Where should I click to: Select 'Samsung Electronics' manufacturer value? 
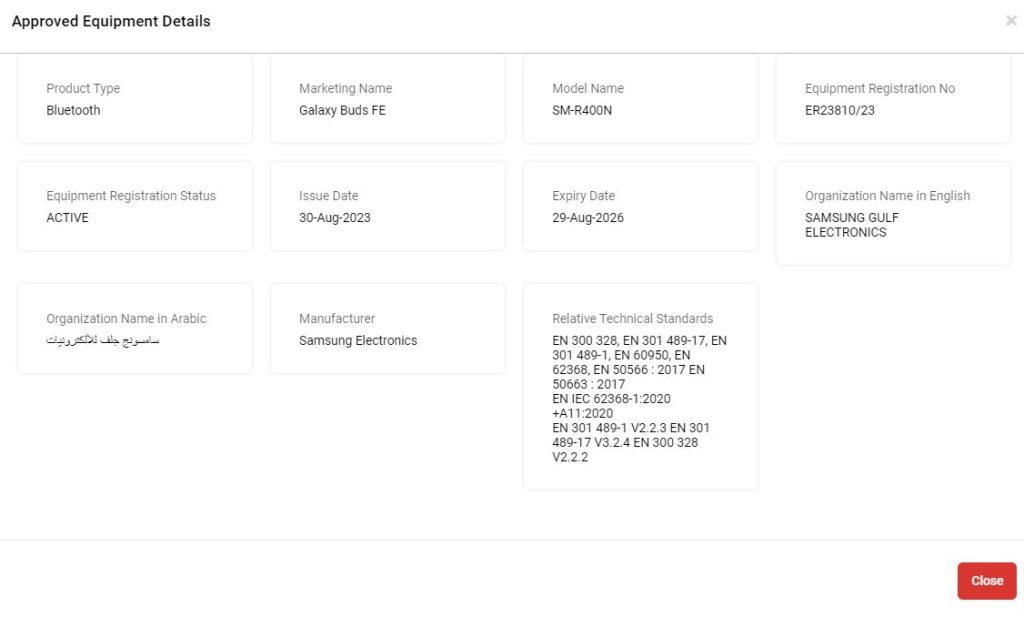(x=358, y=340)
